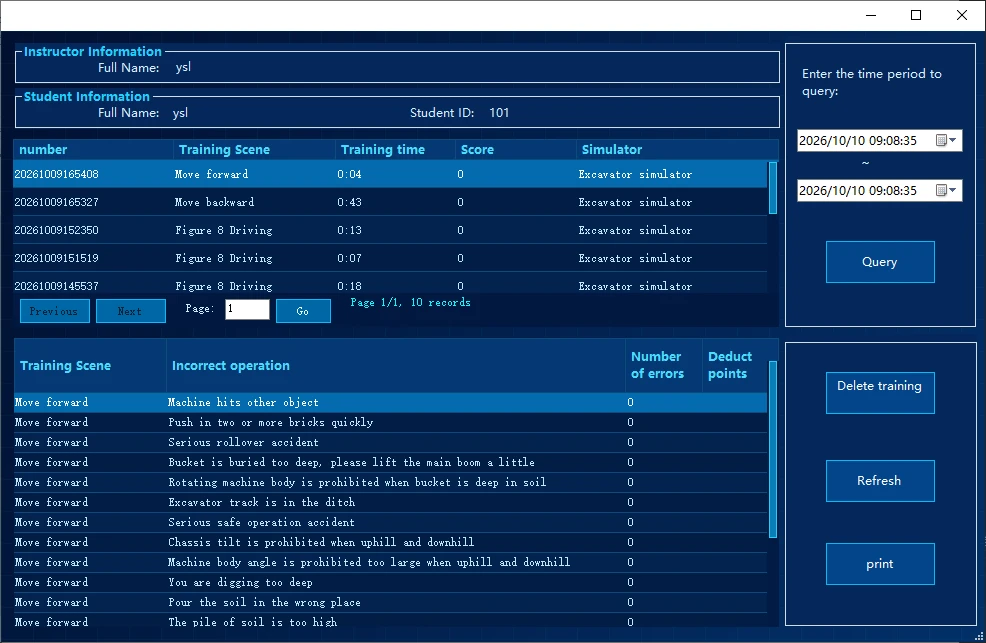This screenshot has width=986, height=643.
Task: Select row Serious safe operation accident
Action: pos(390,522)
